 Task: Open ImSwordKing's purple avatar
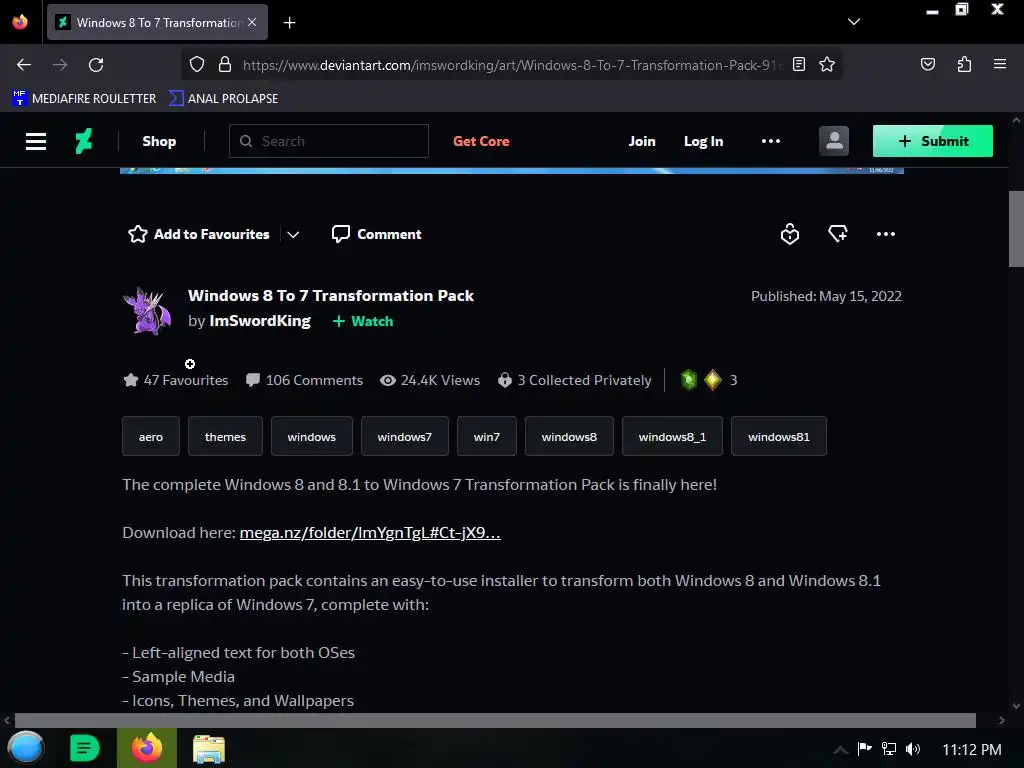pyautogui.click(x=148, y=311)
